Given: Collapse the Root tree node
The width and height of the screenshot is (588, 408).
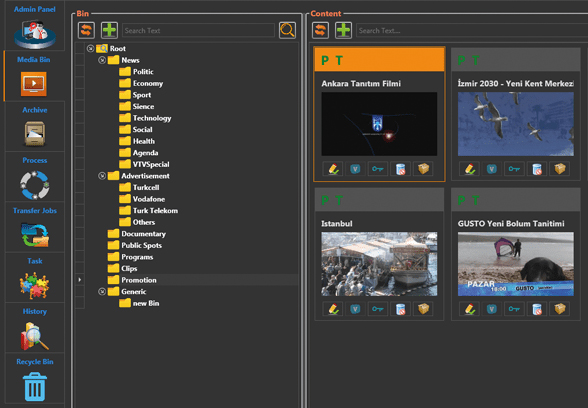Looking at the screenshot, I should click(90, 48).
